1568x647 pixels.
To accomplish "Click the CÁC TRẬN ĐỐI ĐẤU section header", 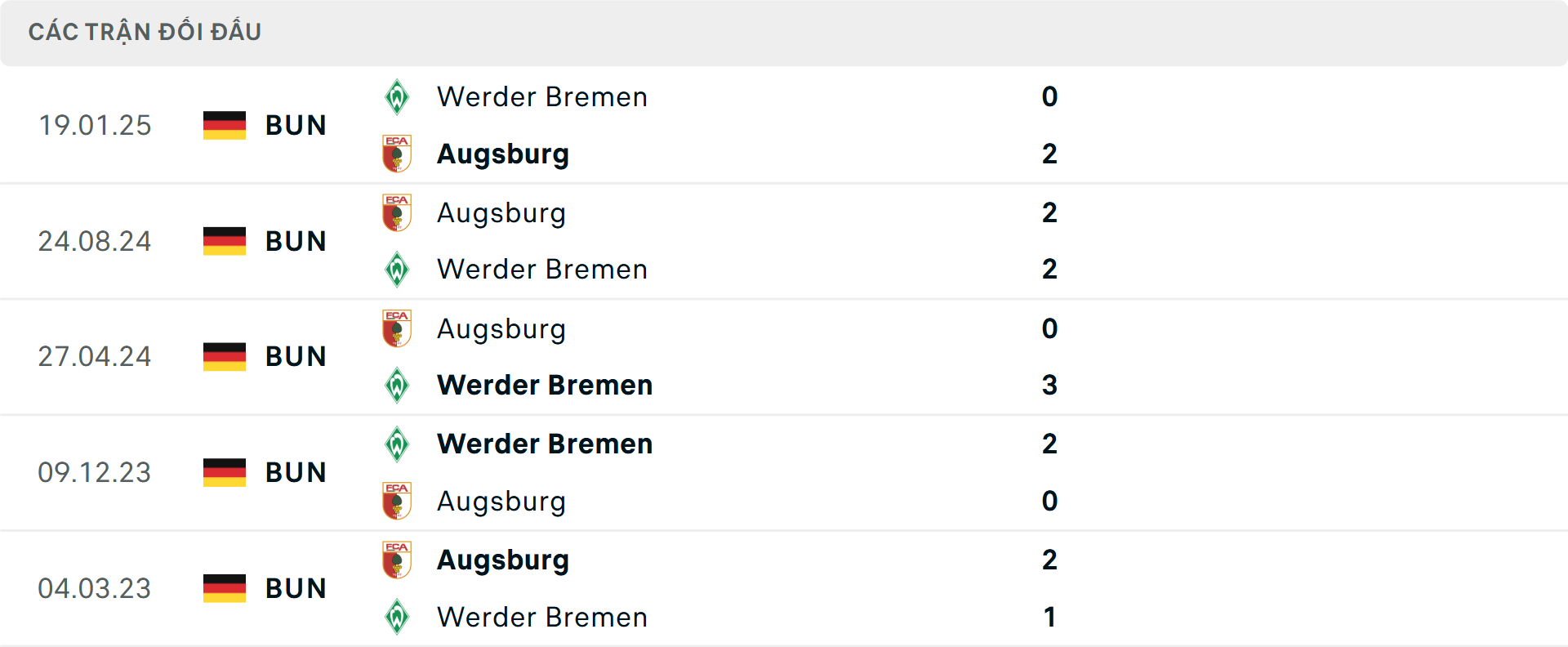I will coord(145,31).
